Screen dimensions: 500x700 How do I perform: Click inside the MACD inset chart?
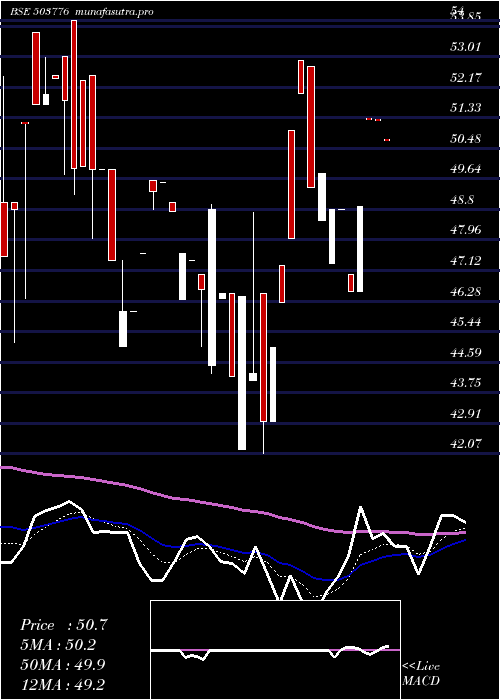tap(275, 650)
